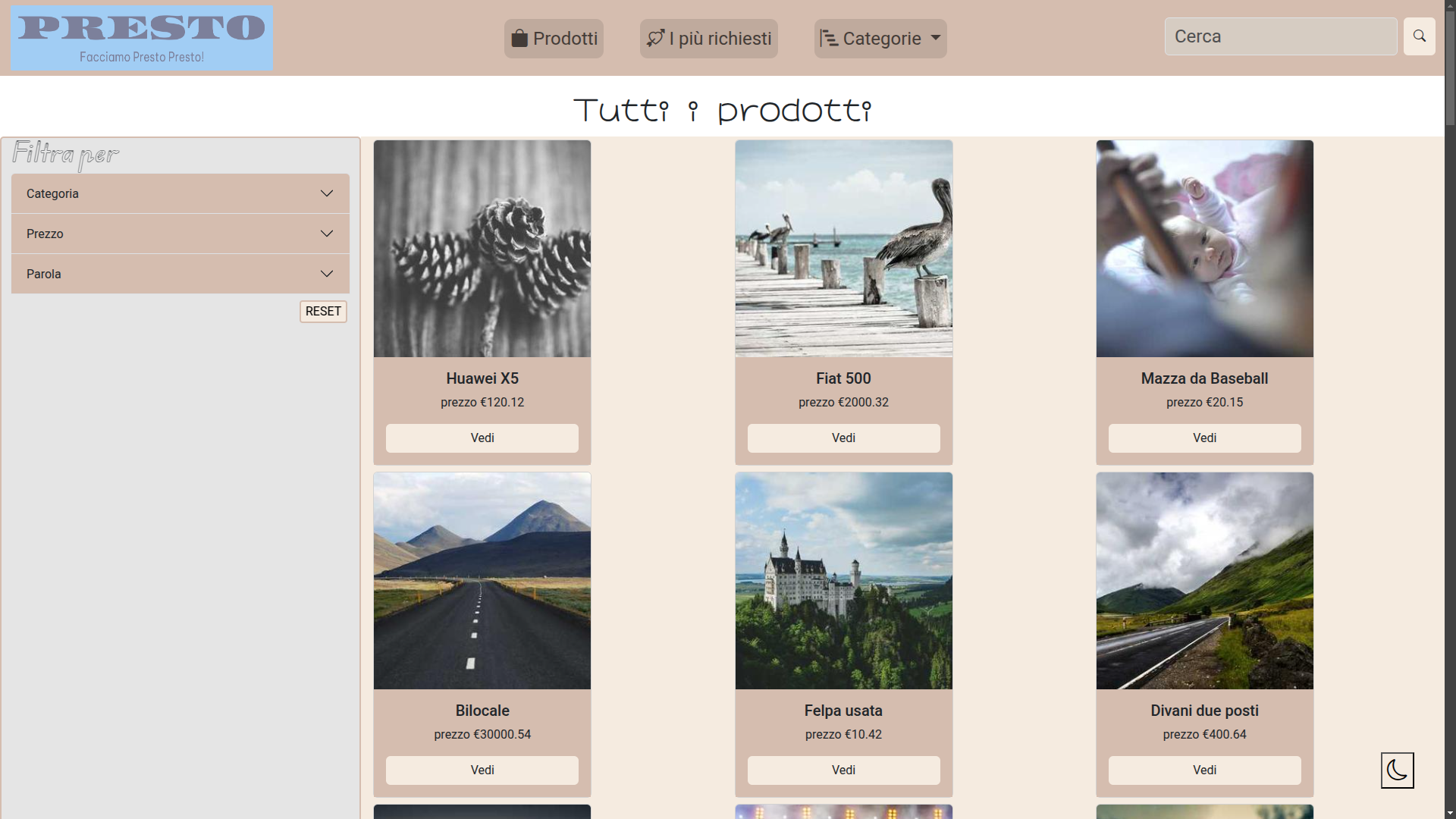This screenshot has height=819, width=1456.
Task: Click the search magnifier icon button
Action: (x=1419, y=36)
